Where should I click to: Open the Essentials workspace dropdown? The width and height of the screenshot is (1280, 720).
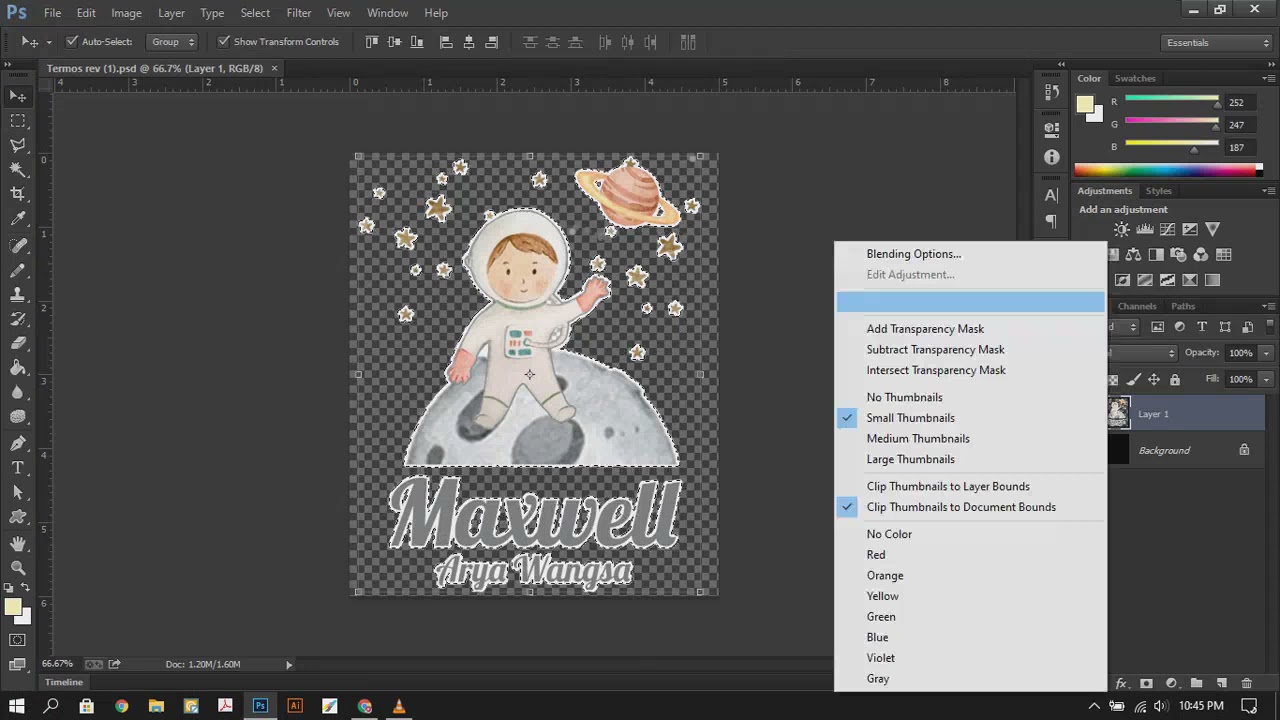click(x=1217, y=42)
